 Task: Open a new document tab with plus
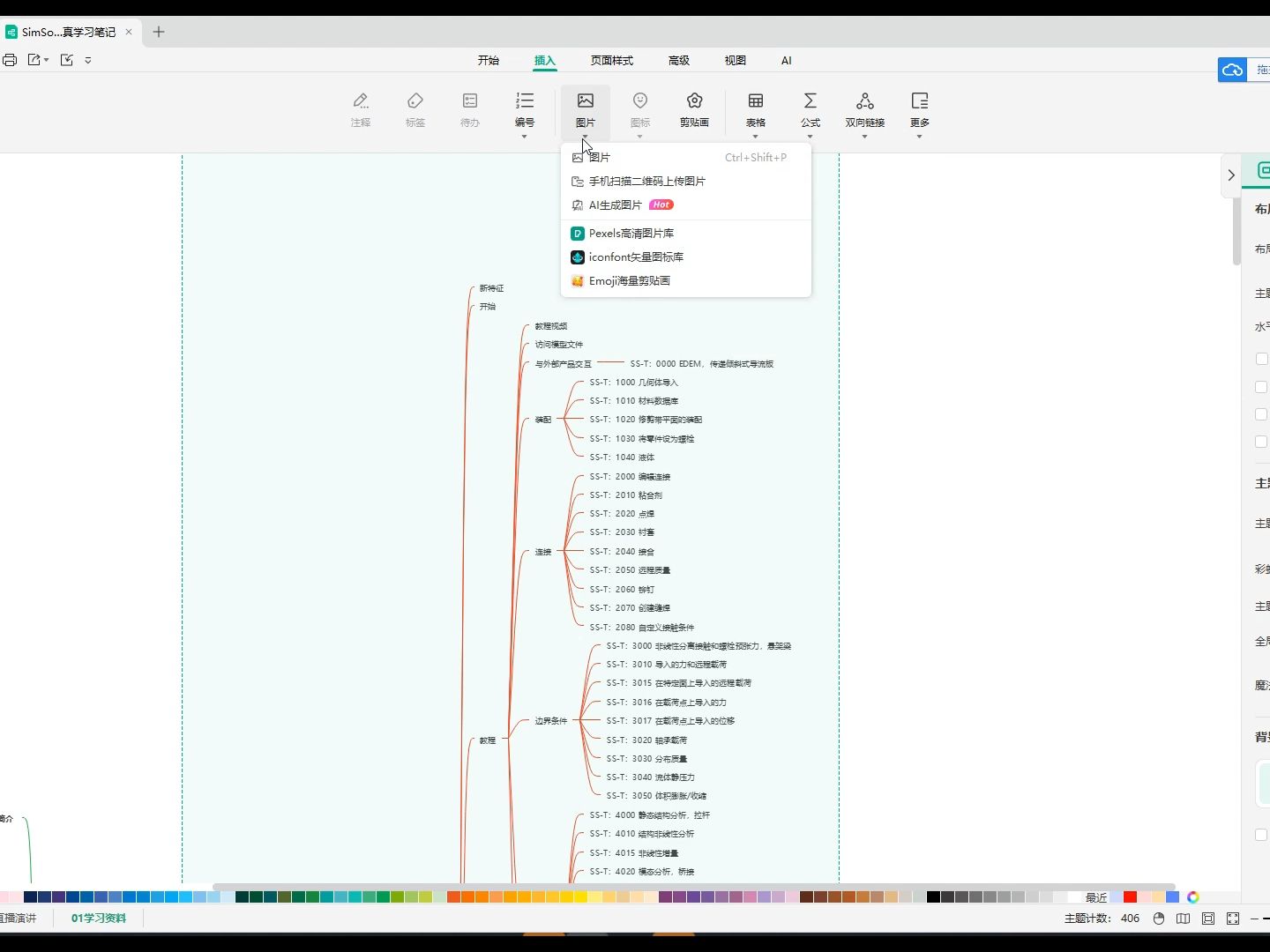click(x=159, y=32)
